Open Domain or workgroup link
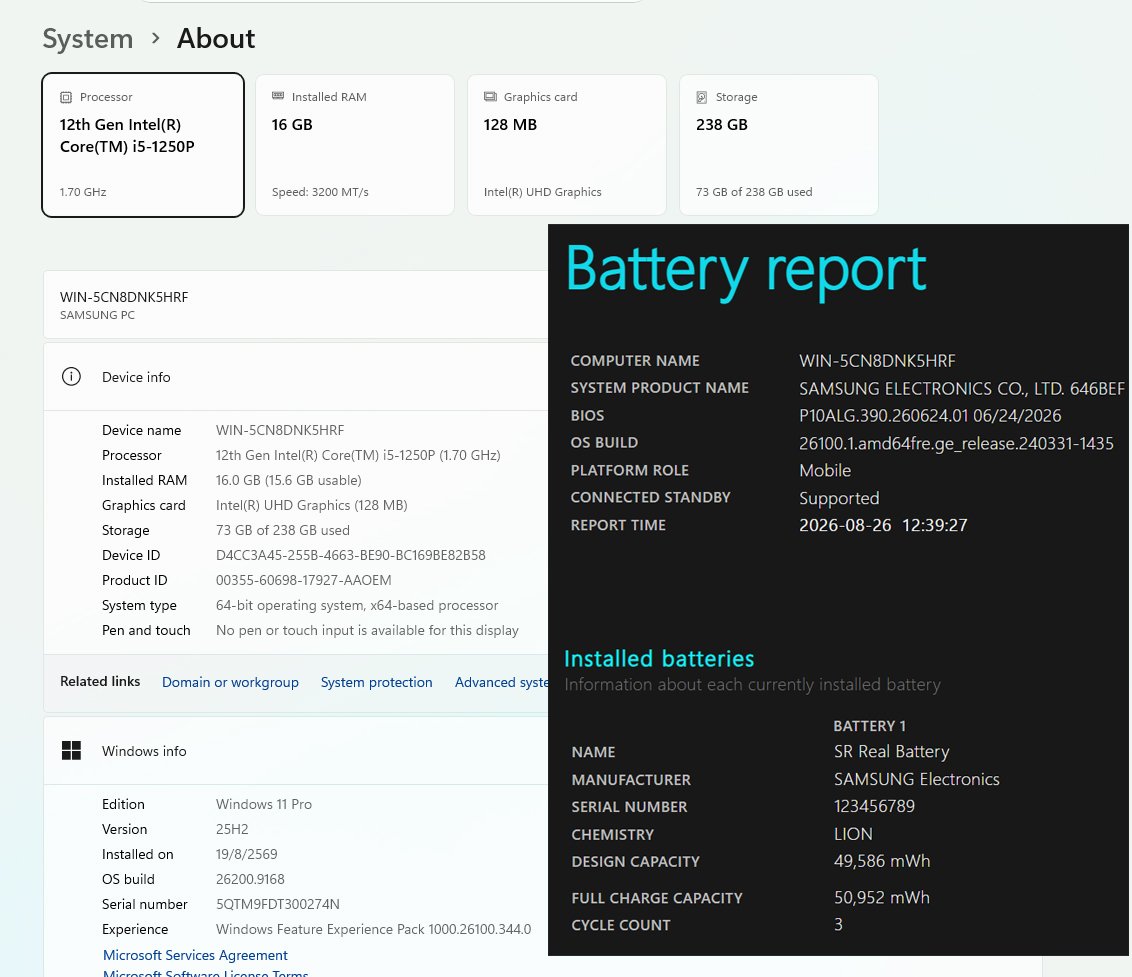 (x=230, y=682)
